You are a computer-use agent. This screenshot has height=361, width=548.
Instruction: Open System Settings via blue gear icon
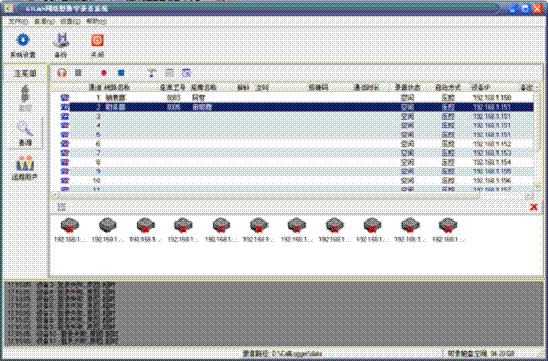pyautogui.click(x=23, y=40)
